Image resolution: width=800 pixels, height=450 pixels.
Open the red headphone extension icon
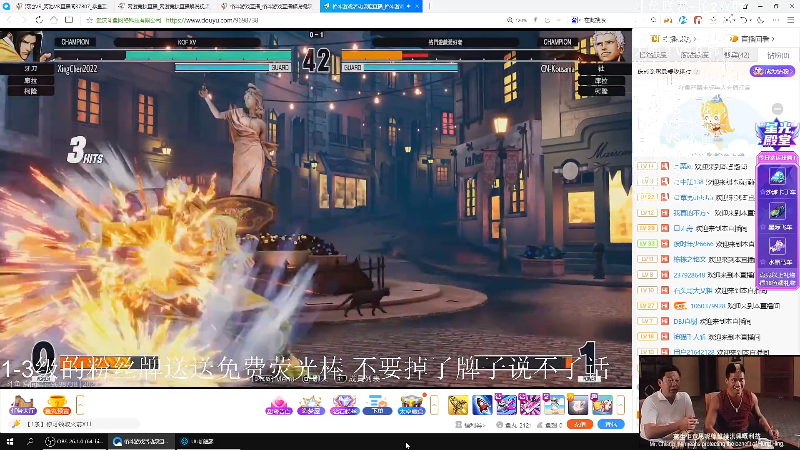[698, 20]
